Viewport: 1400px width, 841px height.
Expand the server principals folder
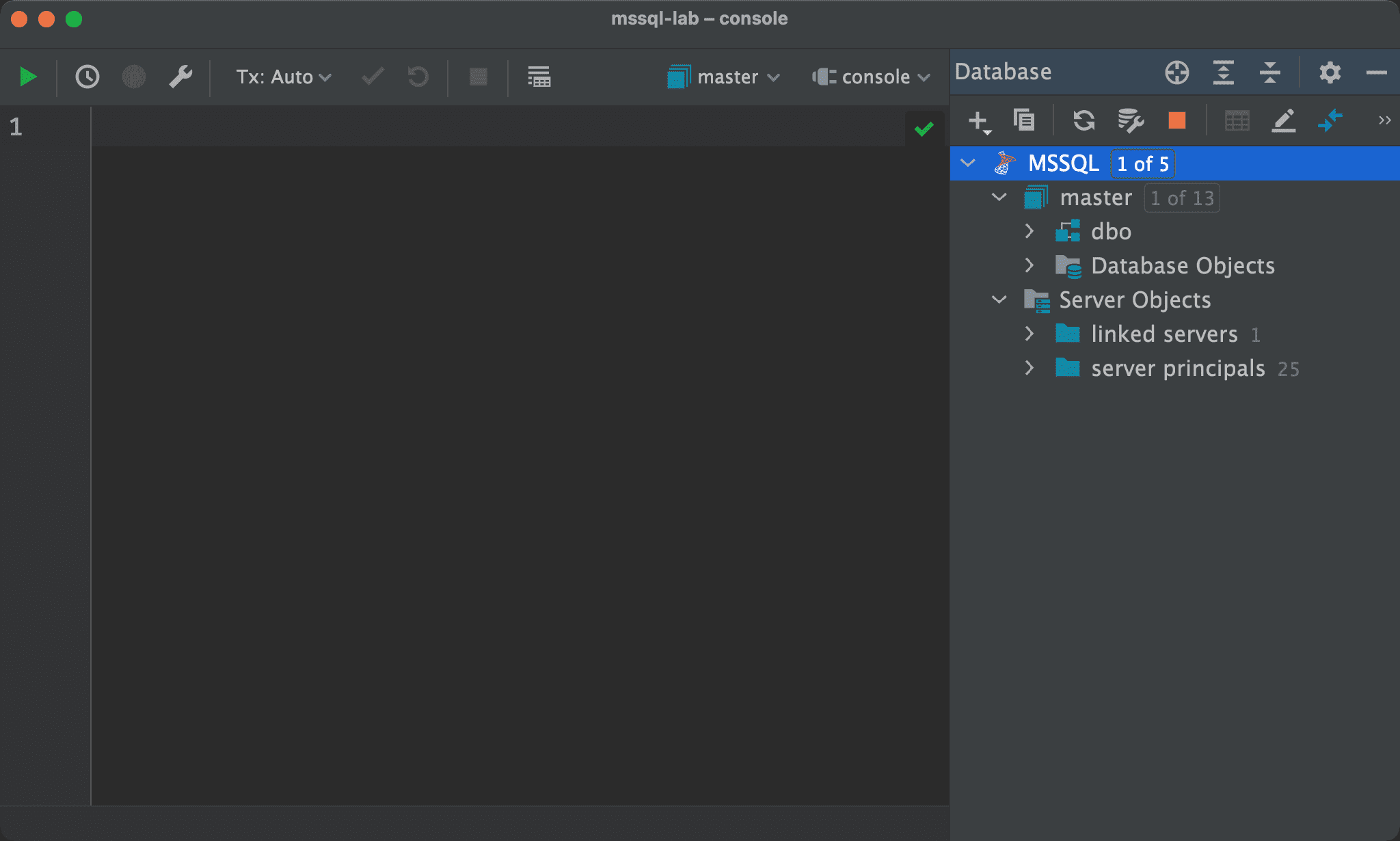[1029, 368]
